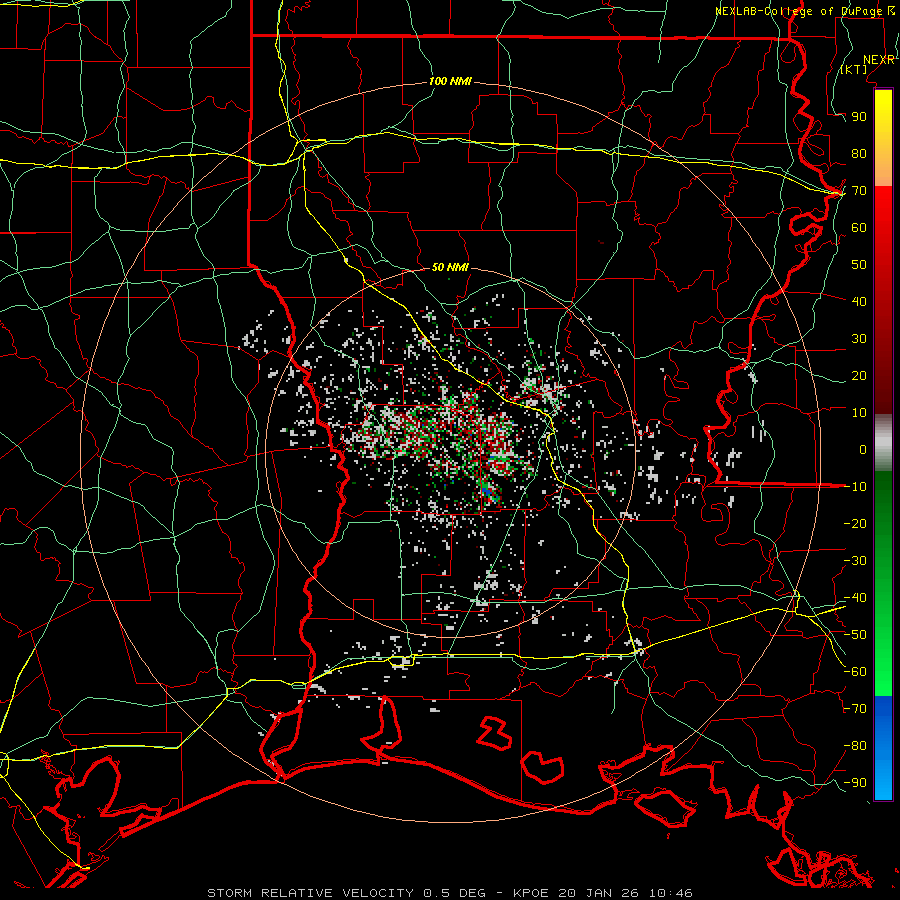Image resolution: width=900 pixels, height=900 pixels.
Task: Click "0.5 DEG" in the bottom caption
Action: pyautogui.click(x=455, y=893)
